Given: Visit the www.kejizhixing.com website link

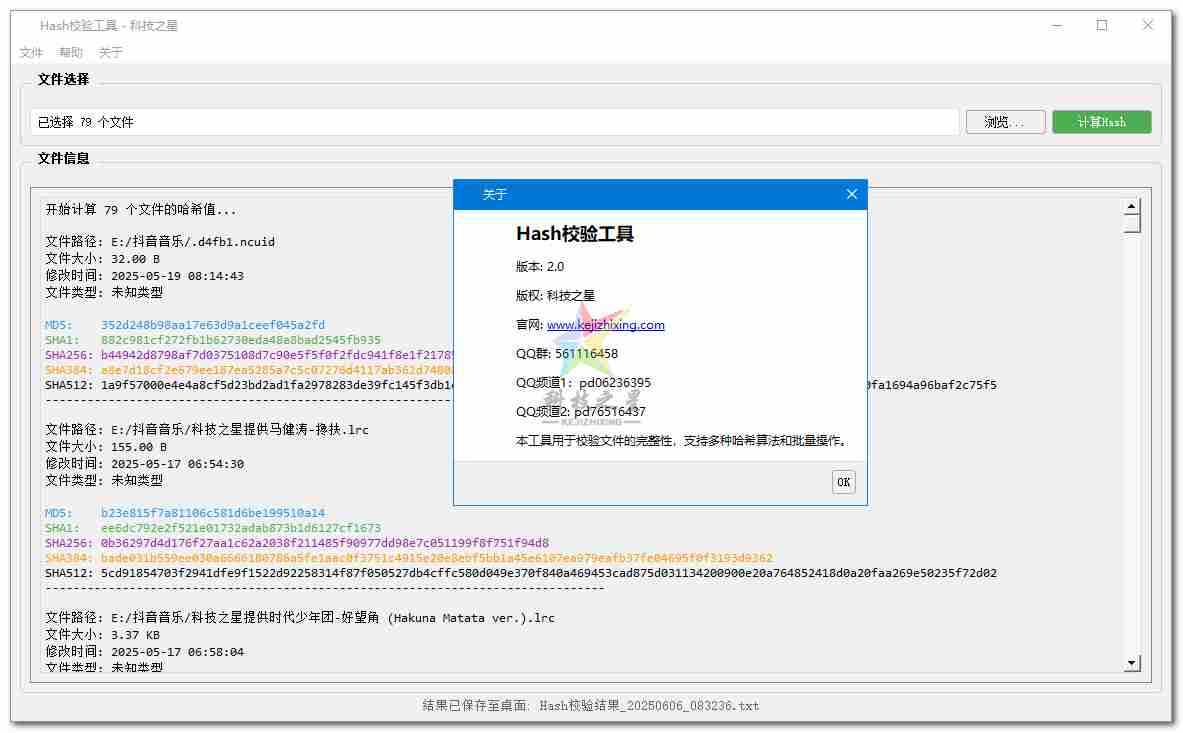Looking at the screenshot, I should pyautogui.click(x=605, y=325).
